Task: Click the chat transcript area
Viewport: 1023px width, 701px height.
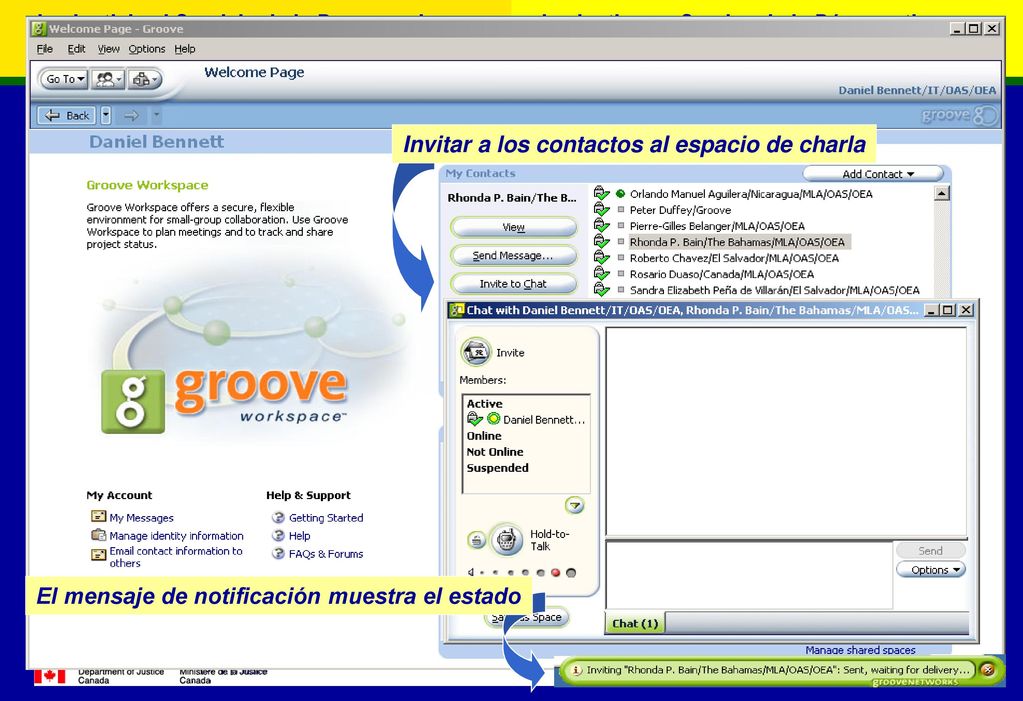Action: pyautogui.click(x=786, y=431)
